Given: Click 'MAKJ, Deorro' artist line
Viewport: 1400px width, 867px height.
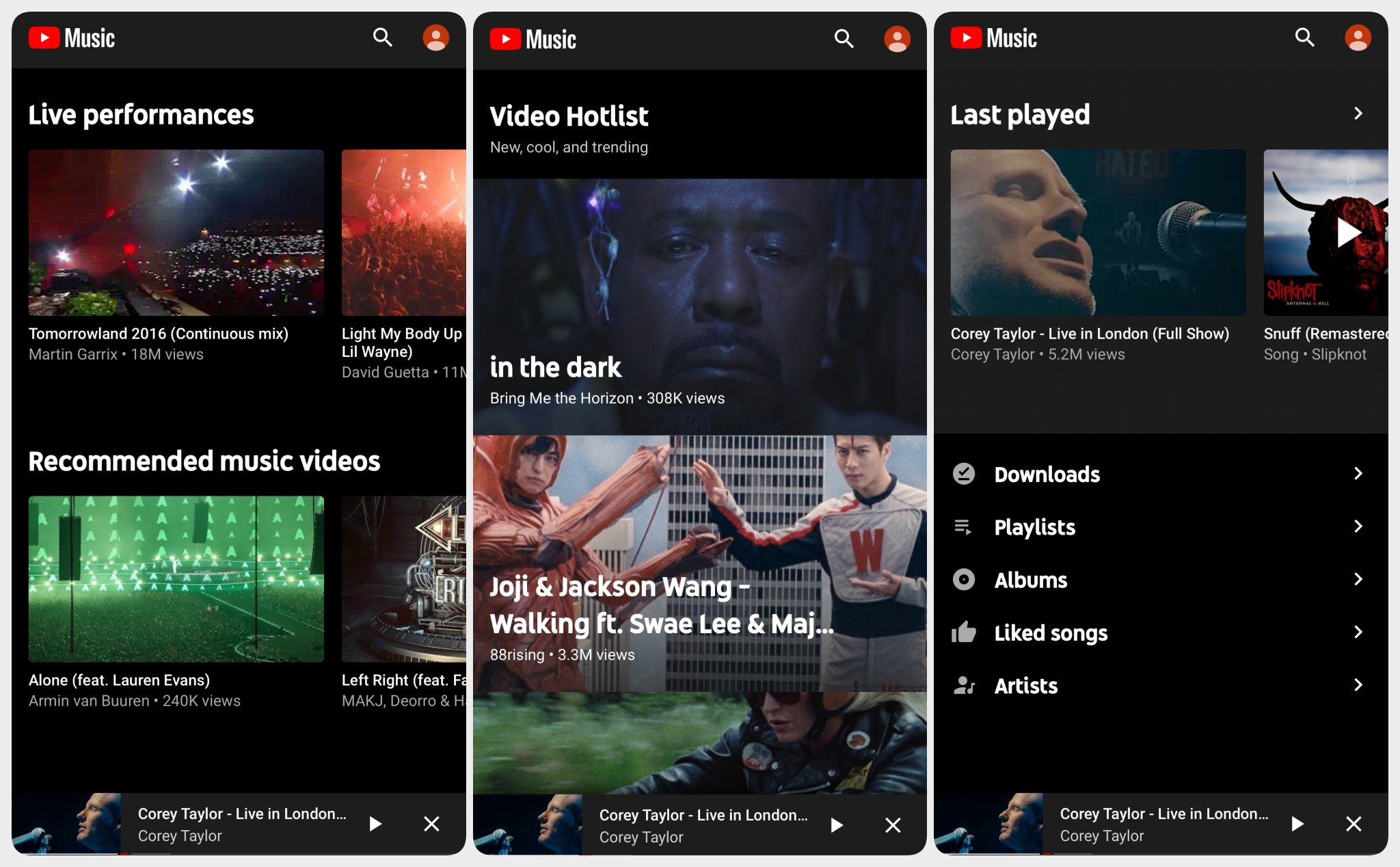Looking at the screenshot, I should pyautogui.click(x=404, y=701).
